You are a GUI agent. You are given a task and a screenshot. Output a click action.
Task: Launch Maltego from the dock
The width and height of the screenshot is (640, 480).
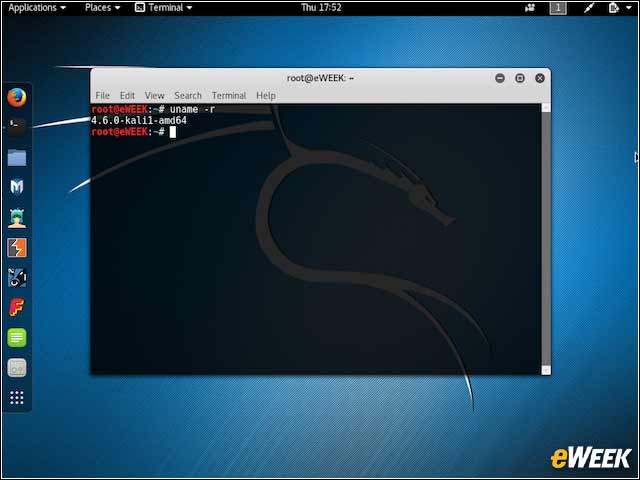pos(17,278)
